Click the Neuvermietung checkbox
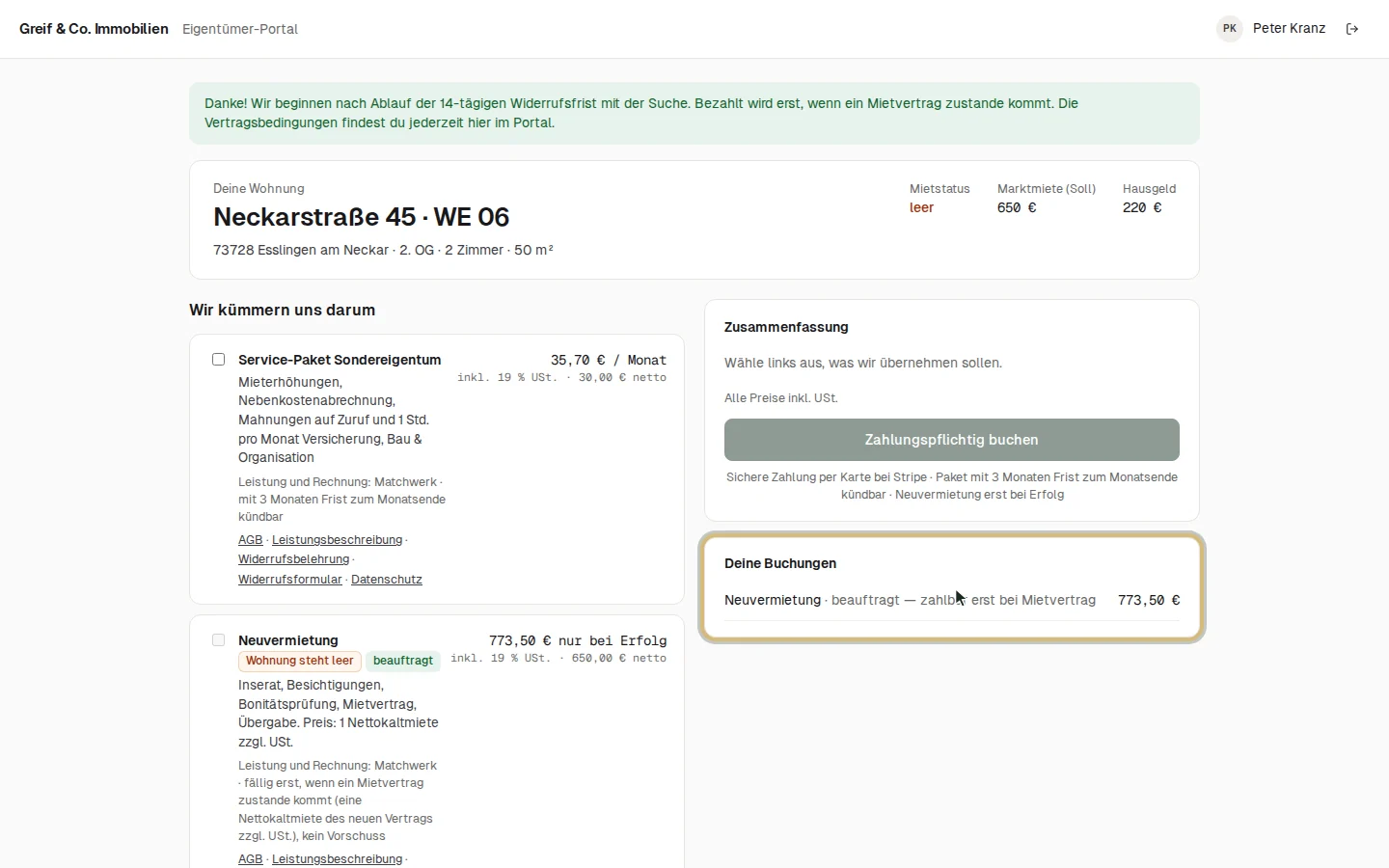Viewport: 1389px width, 868px height. click(219, 640)
